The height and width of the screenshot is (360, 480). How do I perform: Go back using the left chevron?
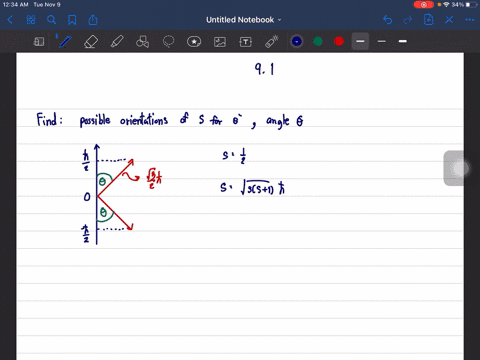pos(10,20)
